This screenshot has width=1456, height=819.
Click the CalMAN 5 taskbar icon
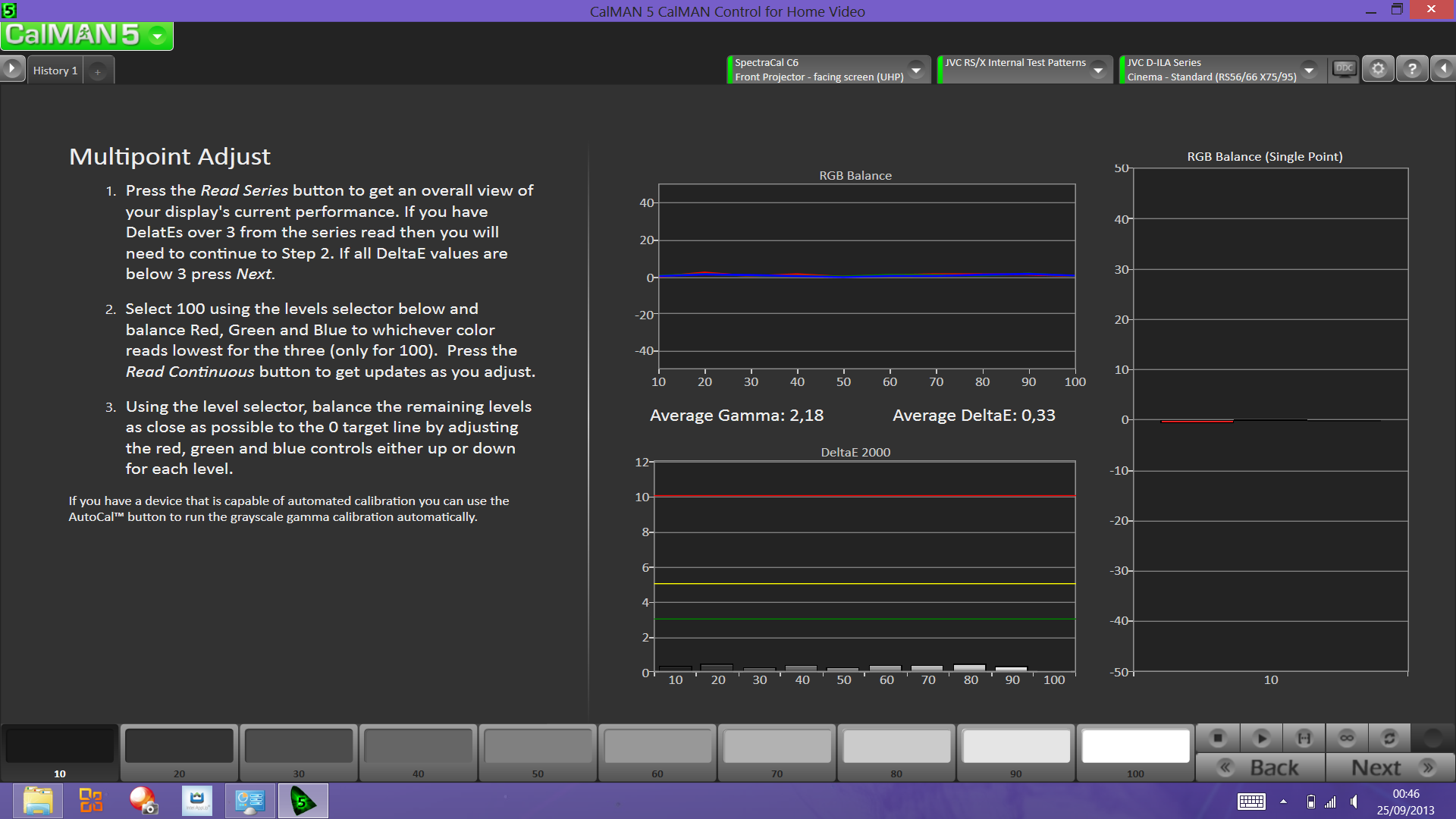303,801
